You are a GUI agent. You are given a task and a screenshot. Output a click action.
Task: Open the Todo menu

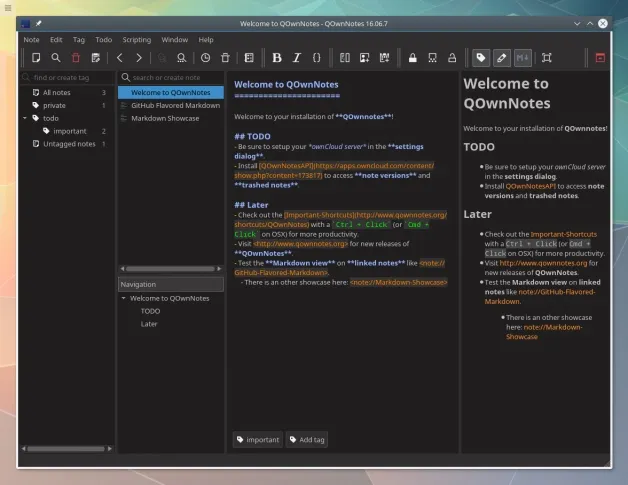104,40
